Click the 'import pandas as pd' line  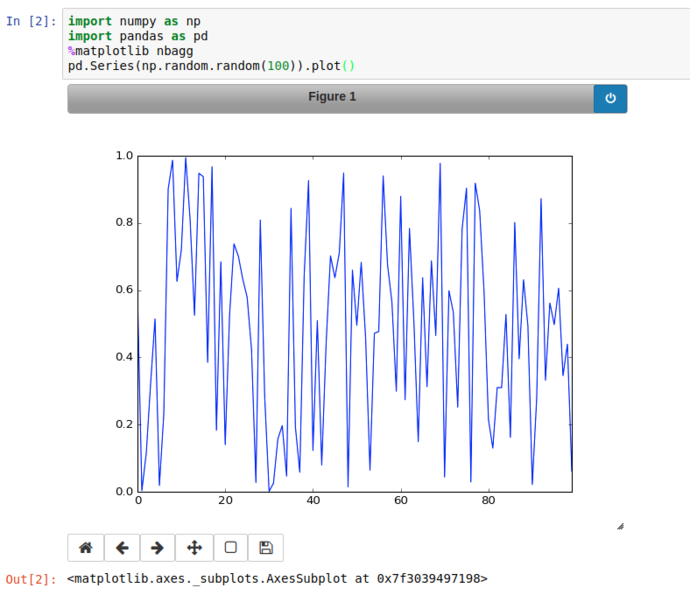138,36
